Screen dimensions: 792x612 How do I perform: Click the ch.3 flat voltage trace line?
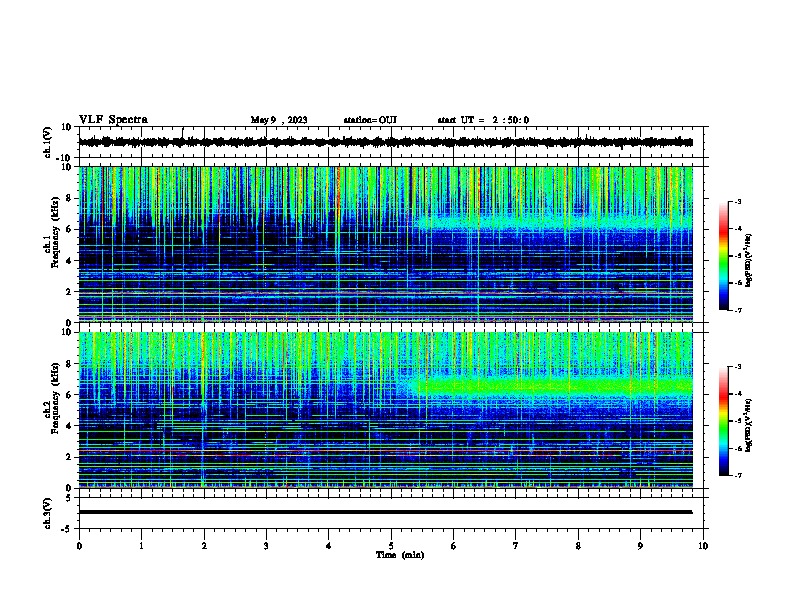click(386, 512)
